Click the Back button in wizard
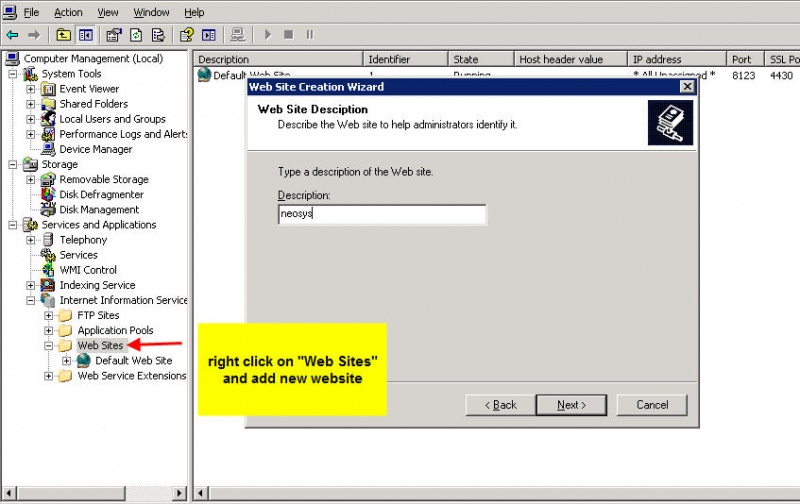Viewport: 800px width, 504px height. point(501,405)
